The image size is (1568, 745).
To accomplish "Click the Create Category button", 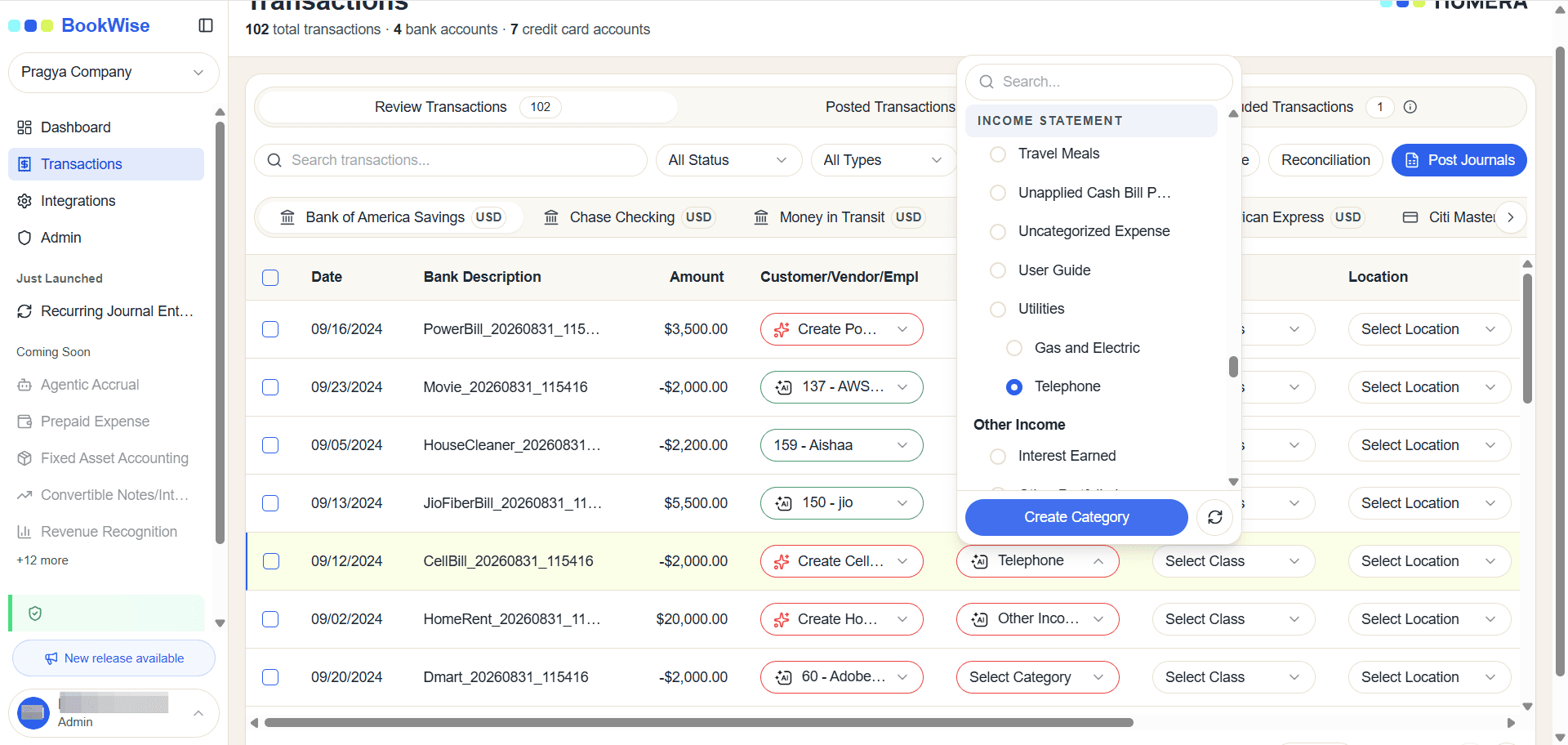I will (x=1076, y=517).
